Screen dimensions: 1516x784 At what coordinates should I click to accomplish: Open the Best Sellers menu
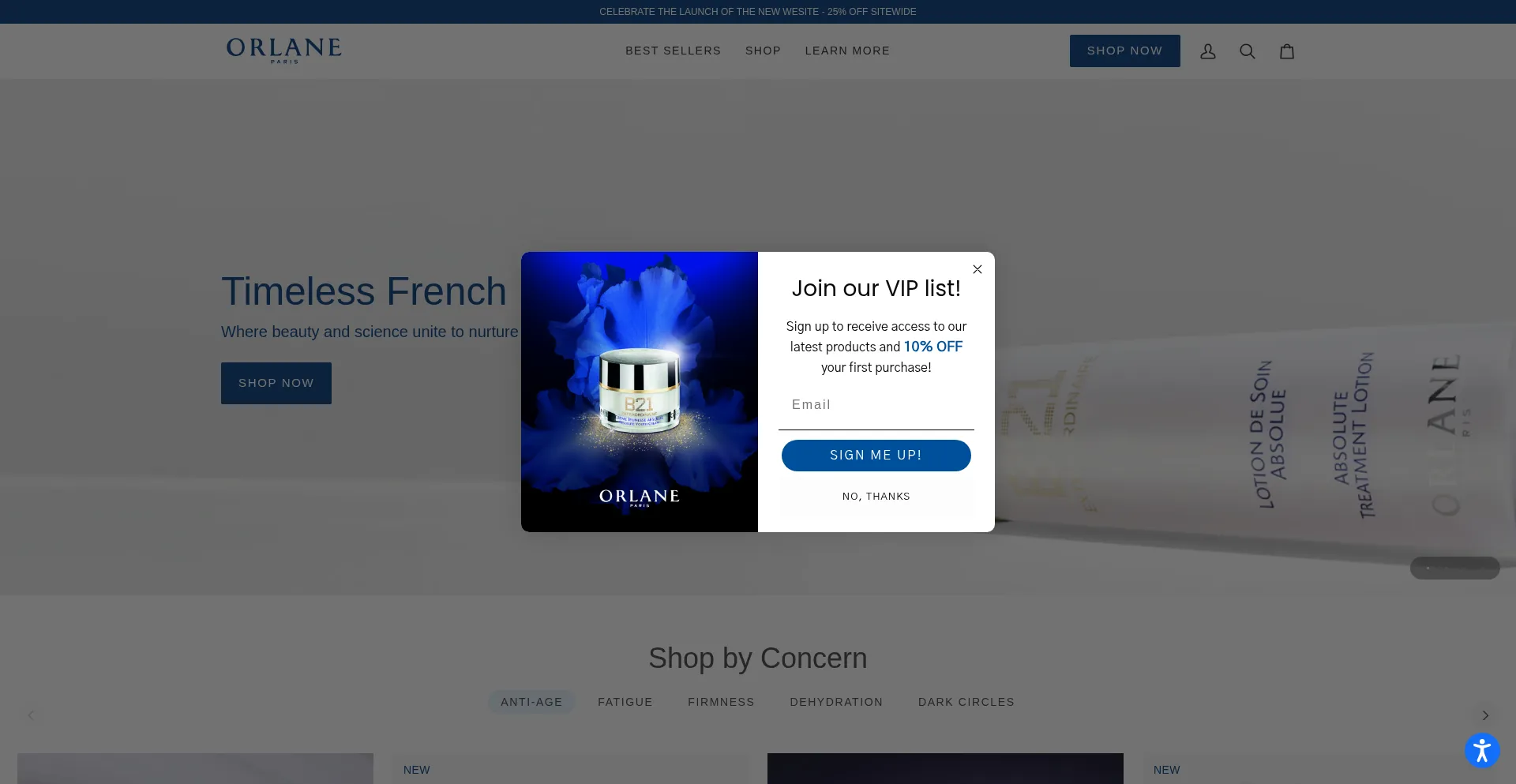(674, 51)
